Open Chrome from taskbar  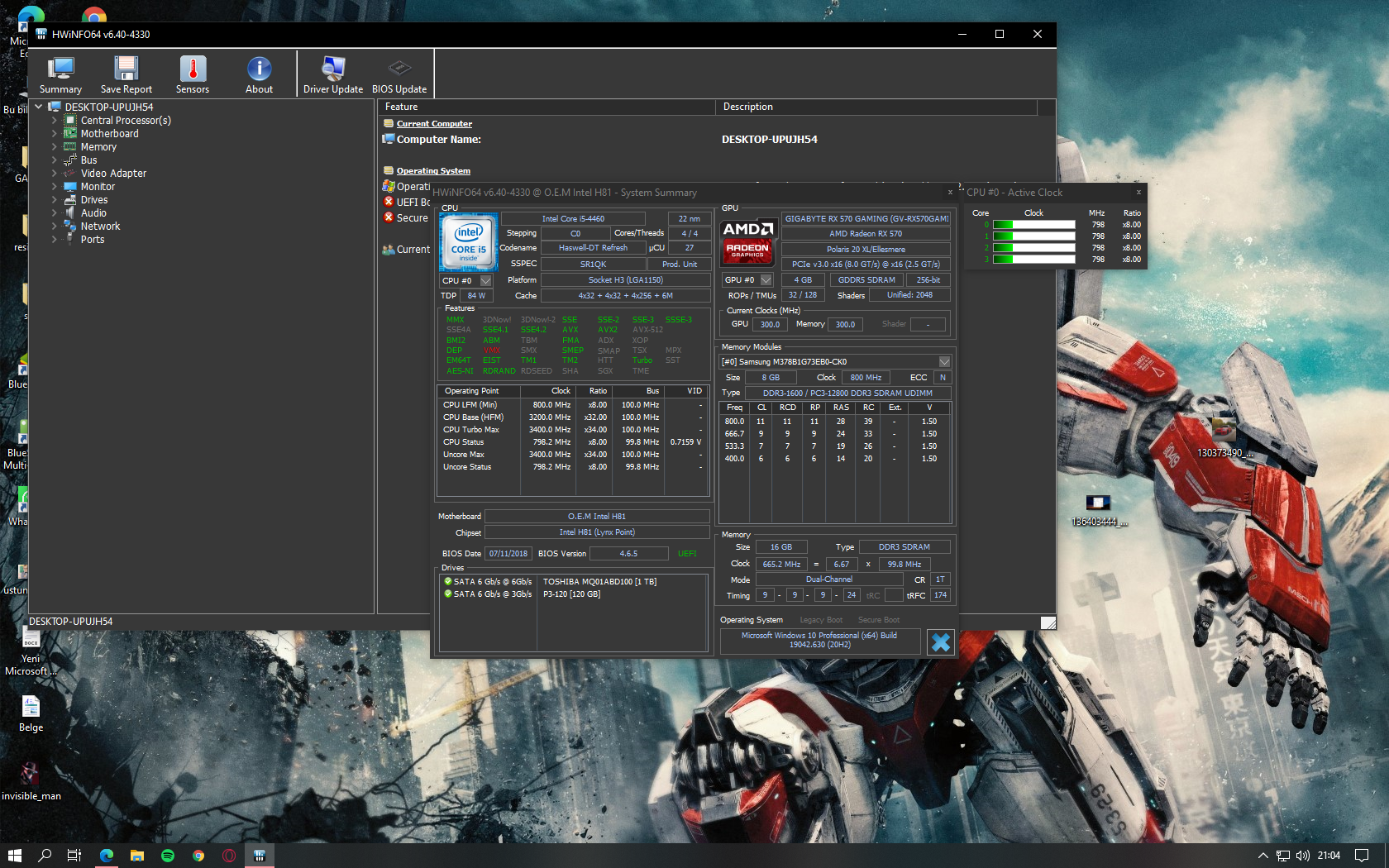click(198, 856)
